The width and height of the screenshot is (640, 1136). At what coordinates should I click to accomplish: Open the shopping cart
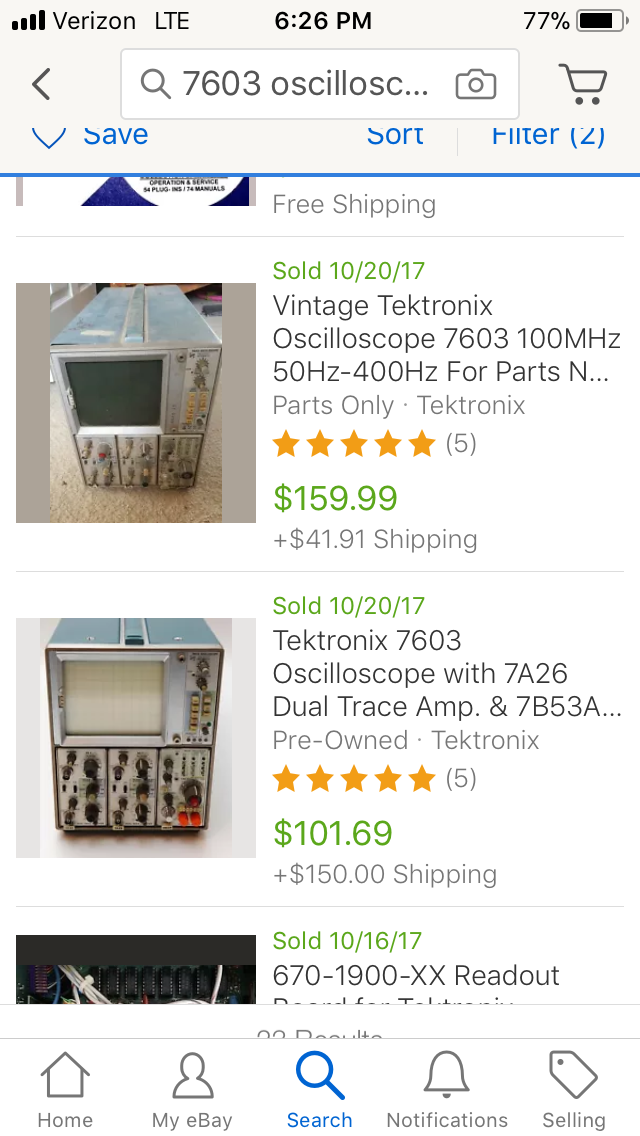pyautogui.click(x=582, y=85)
